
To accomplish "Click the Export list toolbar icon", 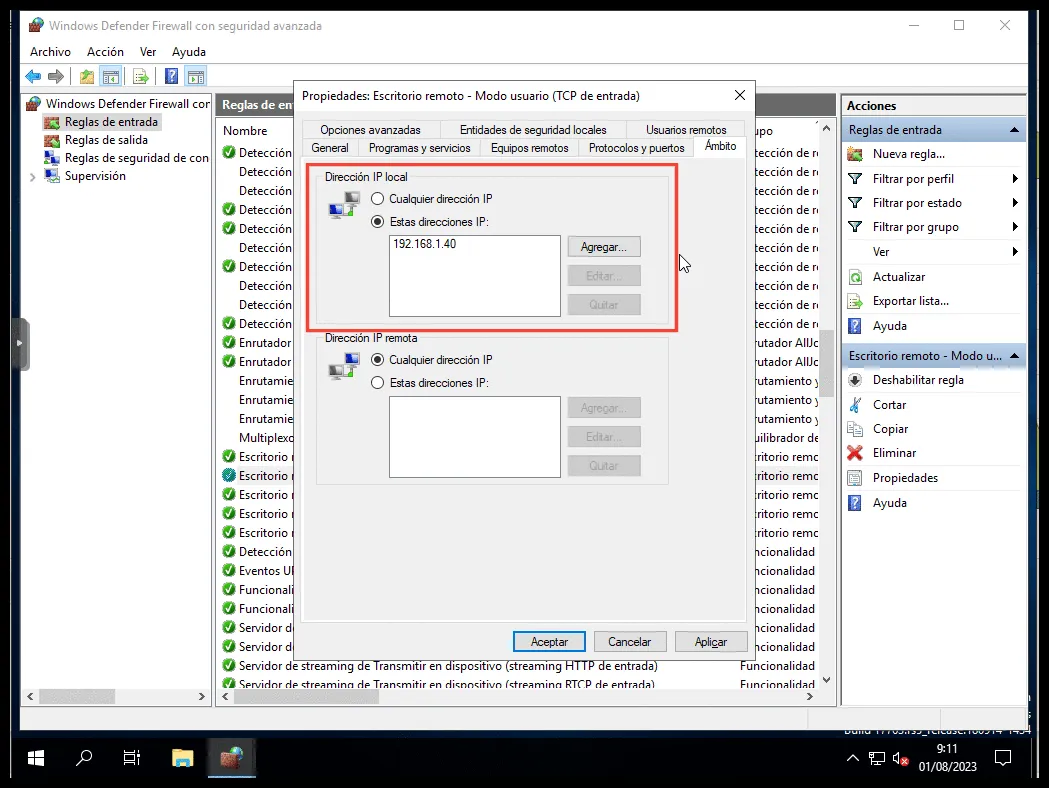I will [x=140, y=76].
